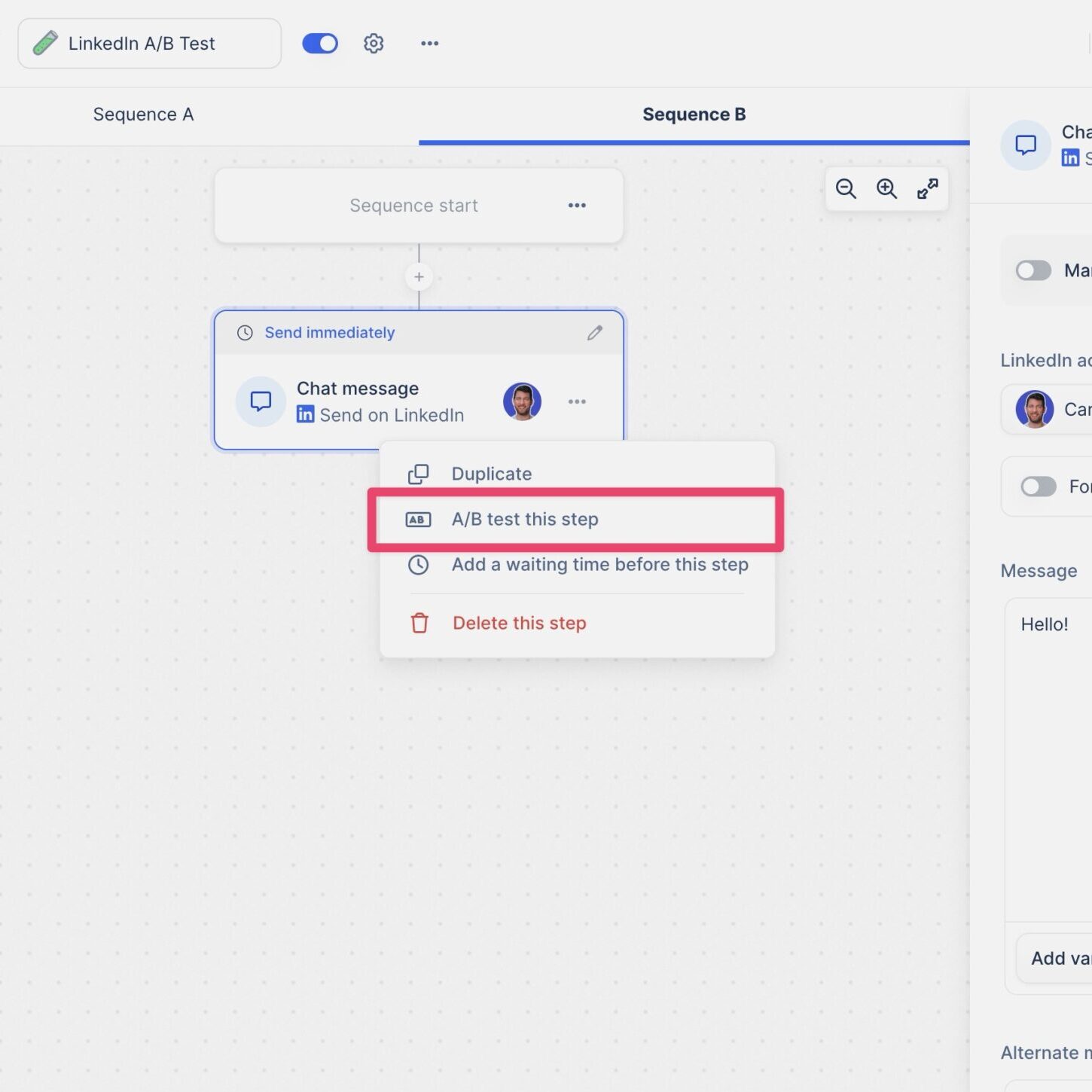Click the sender avatar on Chat message step
The width and height of the screenshot is (1092, 1092).
[522, 401]
